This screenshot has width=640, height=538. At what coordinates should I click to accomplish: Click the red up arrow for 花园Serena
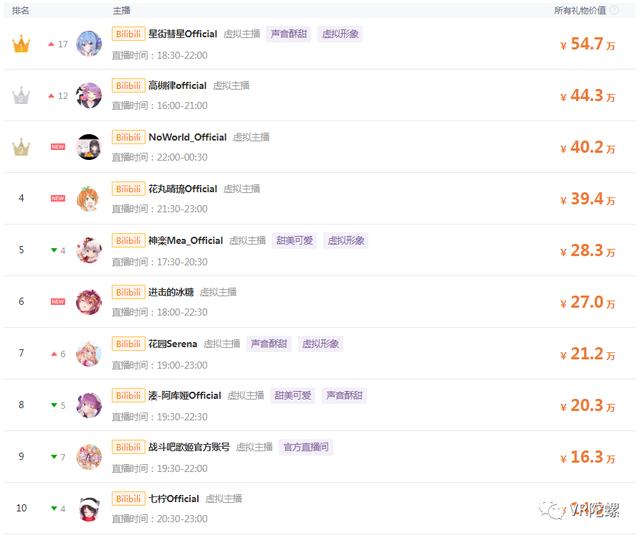[54, 353]
